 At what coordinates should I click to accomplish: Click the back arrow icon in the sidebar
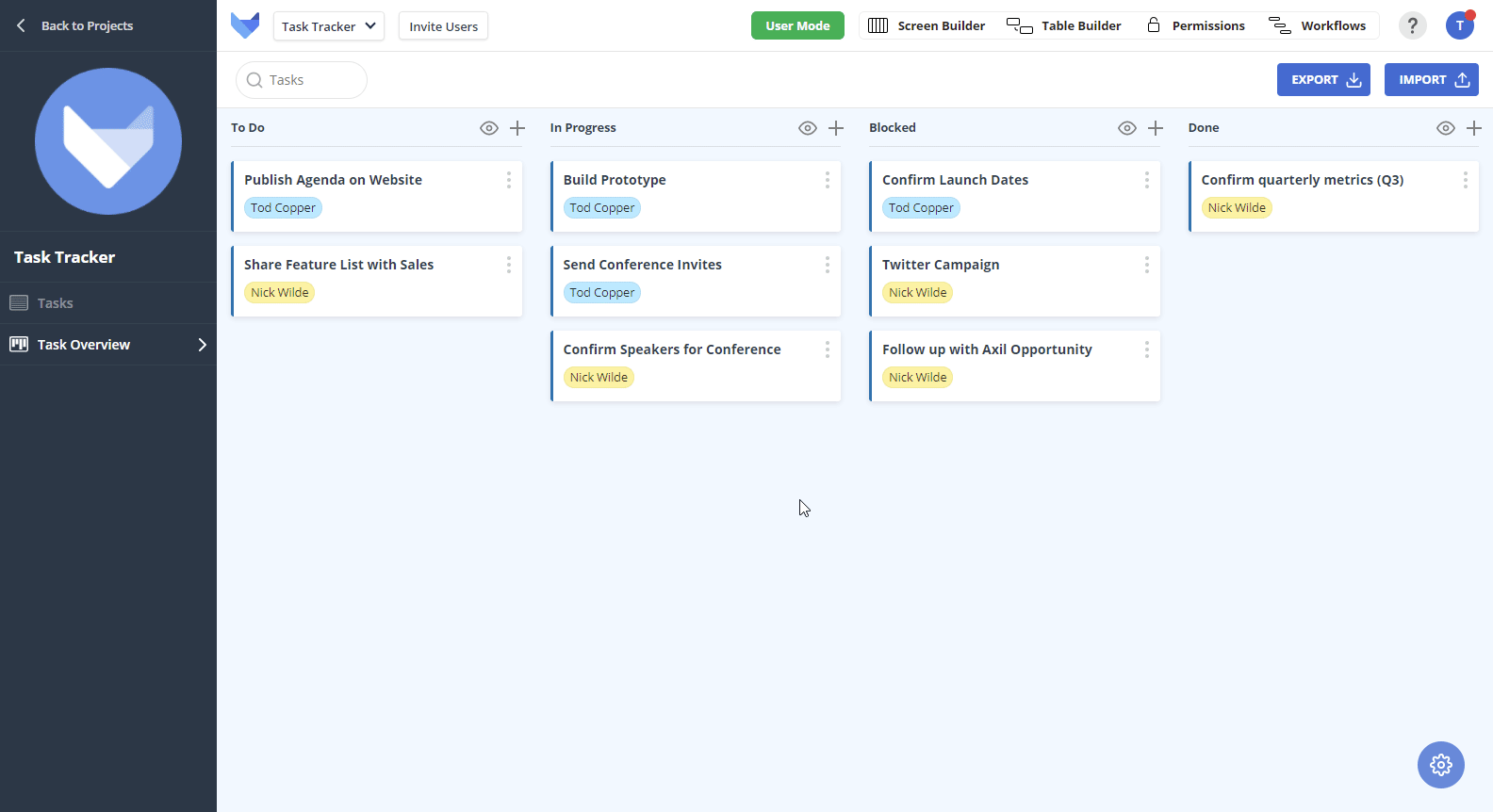pos(21,25)
